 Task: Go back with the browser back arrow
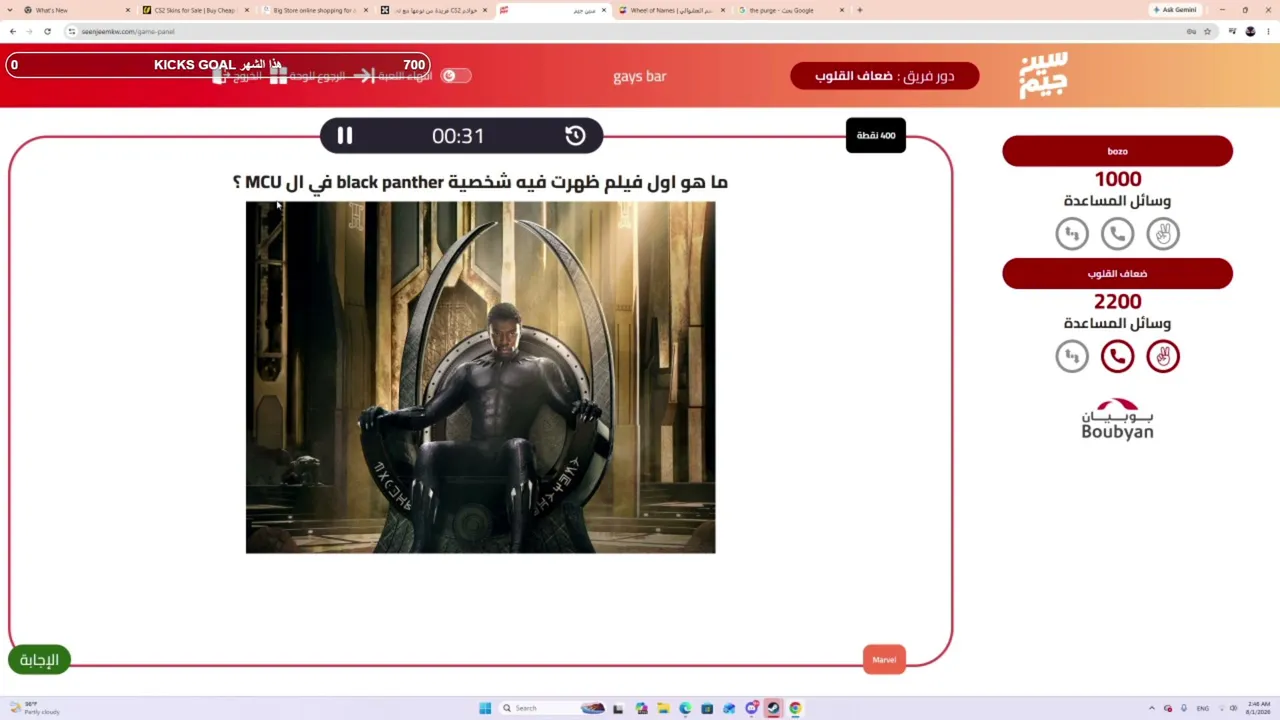click(x=13, y=31)
